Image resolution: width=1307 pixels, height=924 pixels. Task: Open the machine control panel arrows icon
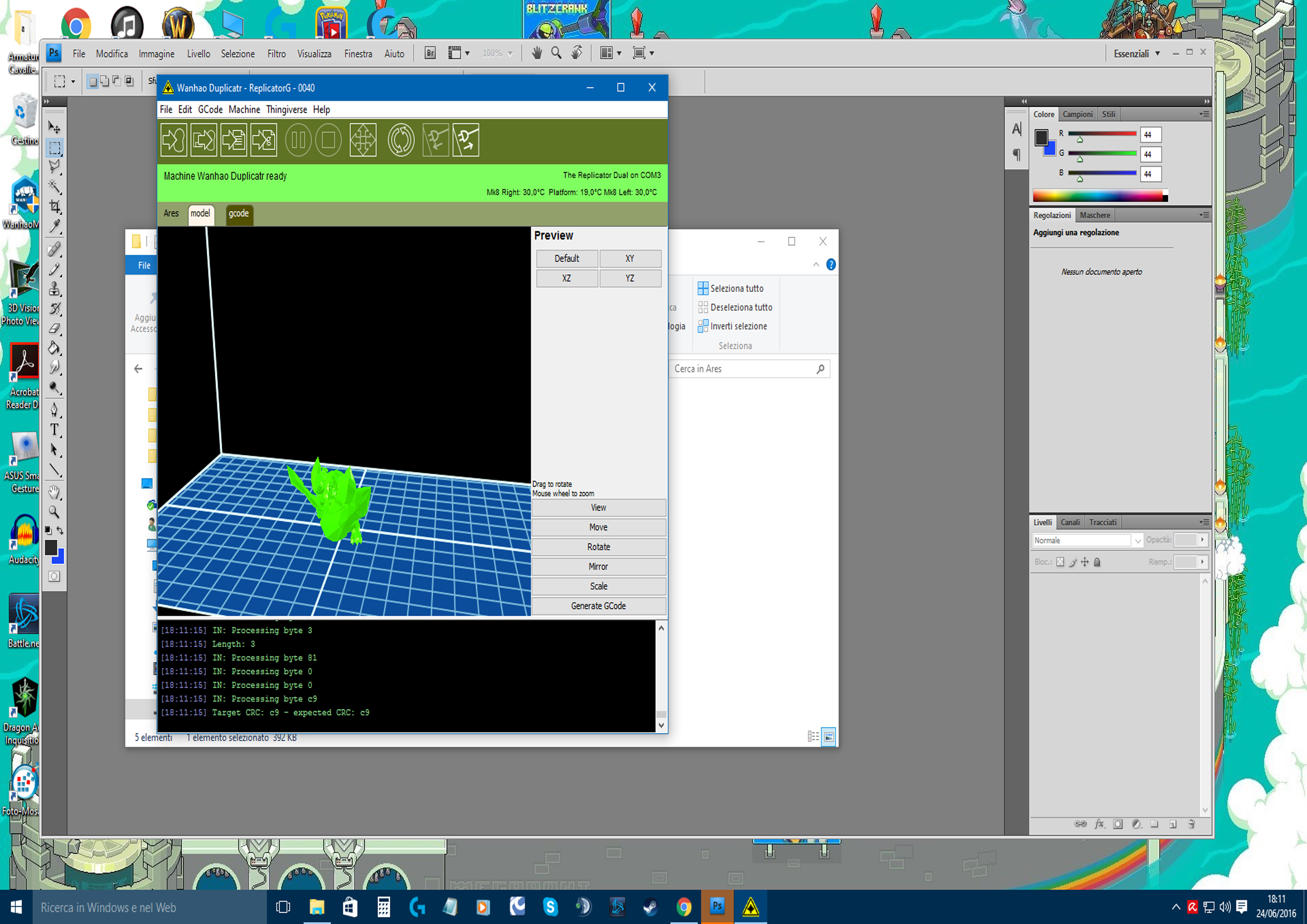click(363, 139)
